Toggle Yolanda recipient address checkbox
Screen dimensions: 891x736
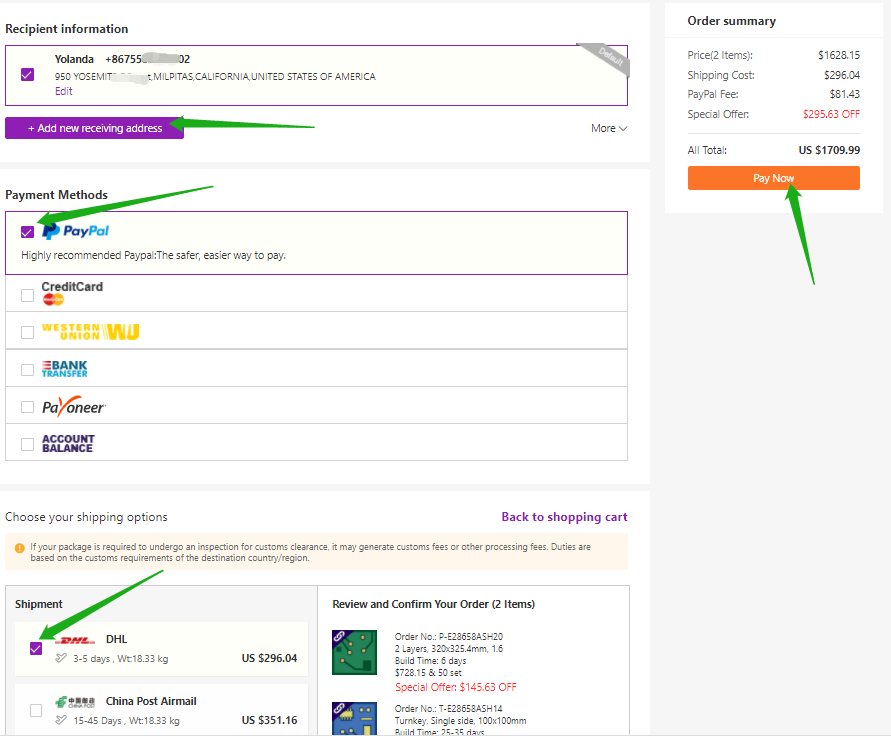click(x=27, y=74)
